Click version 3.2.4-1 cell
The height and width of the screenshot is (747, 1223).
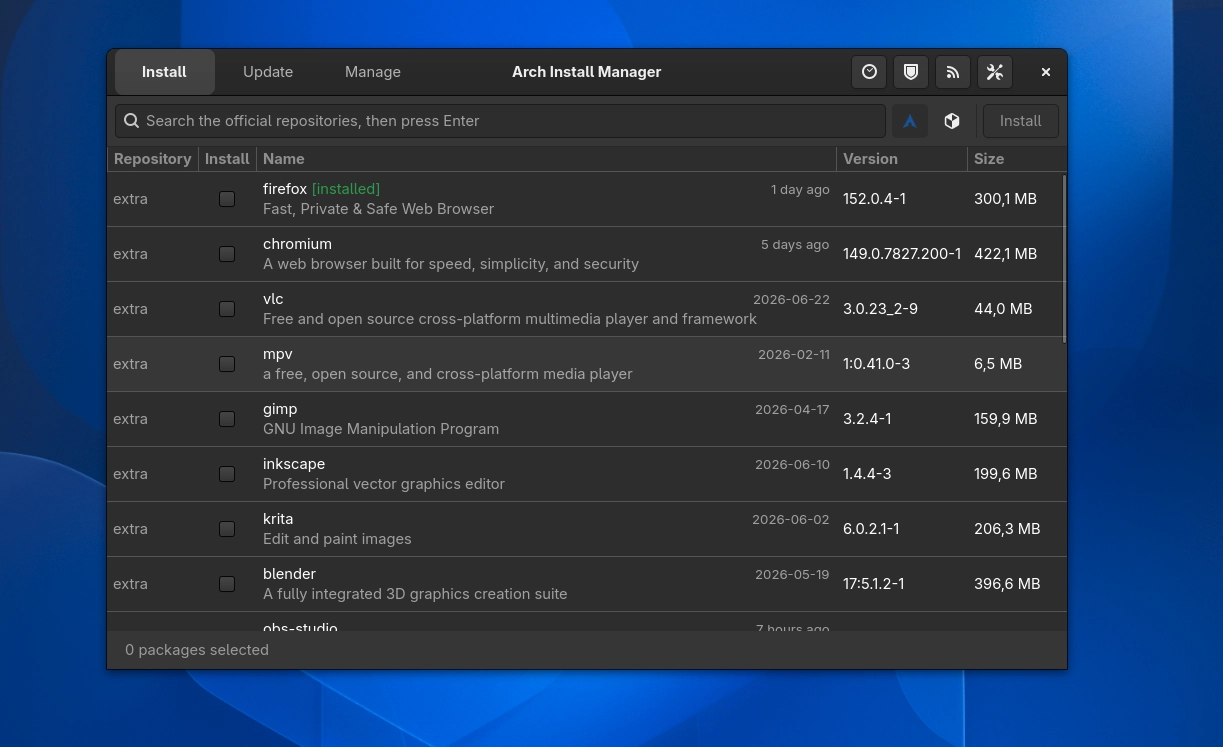point(867,419)
